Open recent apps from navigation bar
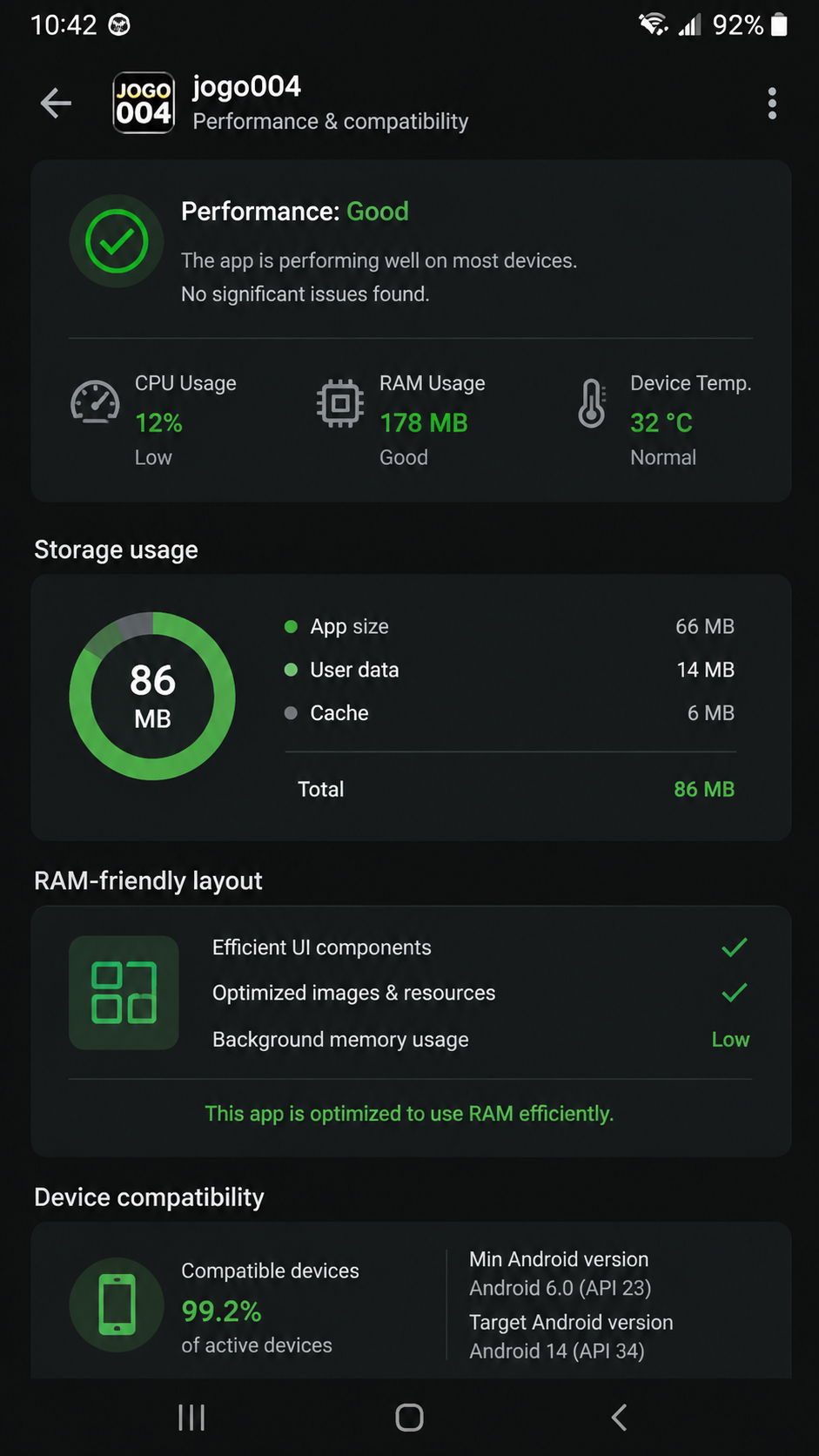Screen dimensions: 819x1456 191,1418
